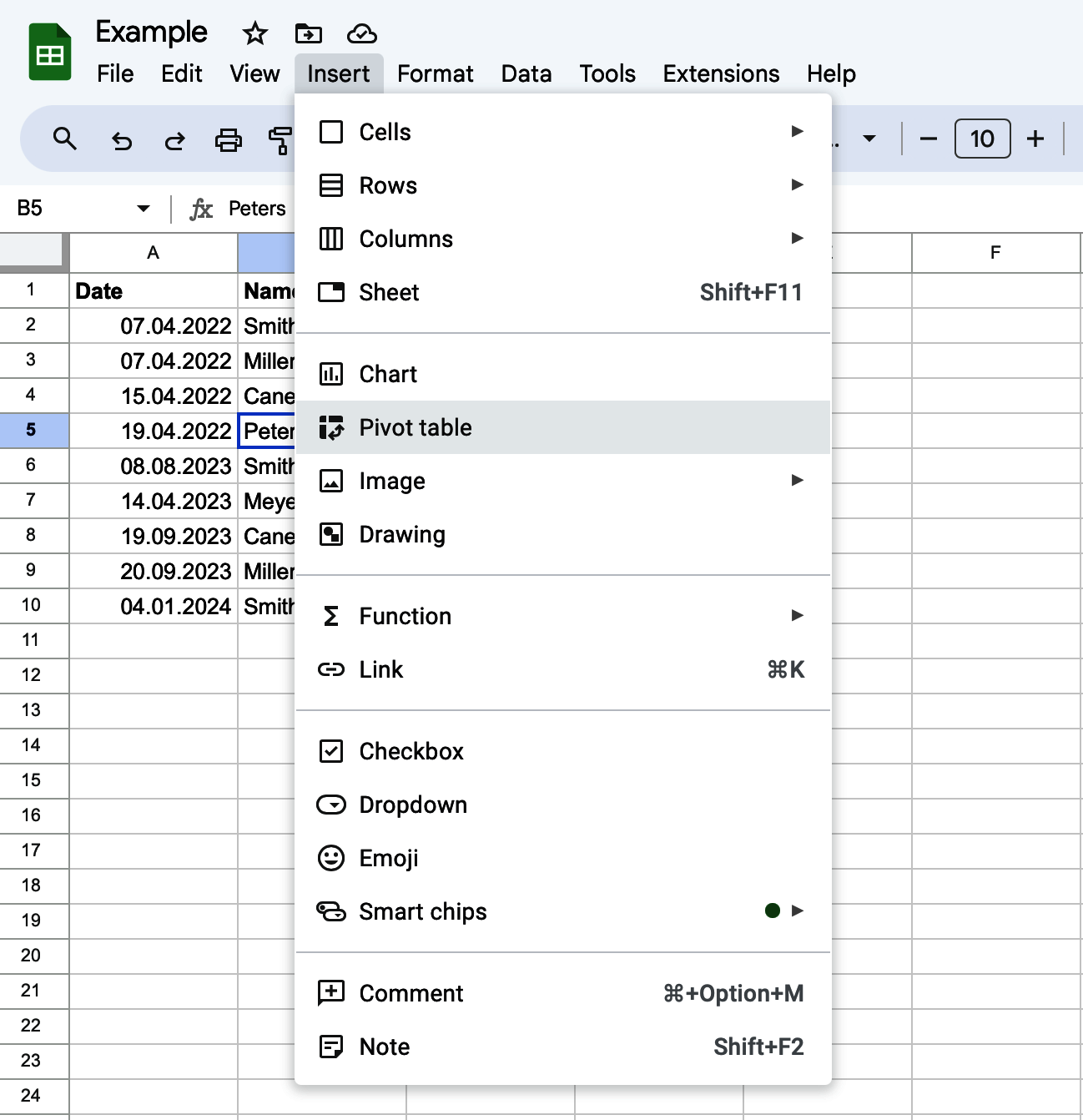Insert a Pivot table
The image size is (1083, 1120).
pos(416,427)
